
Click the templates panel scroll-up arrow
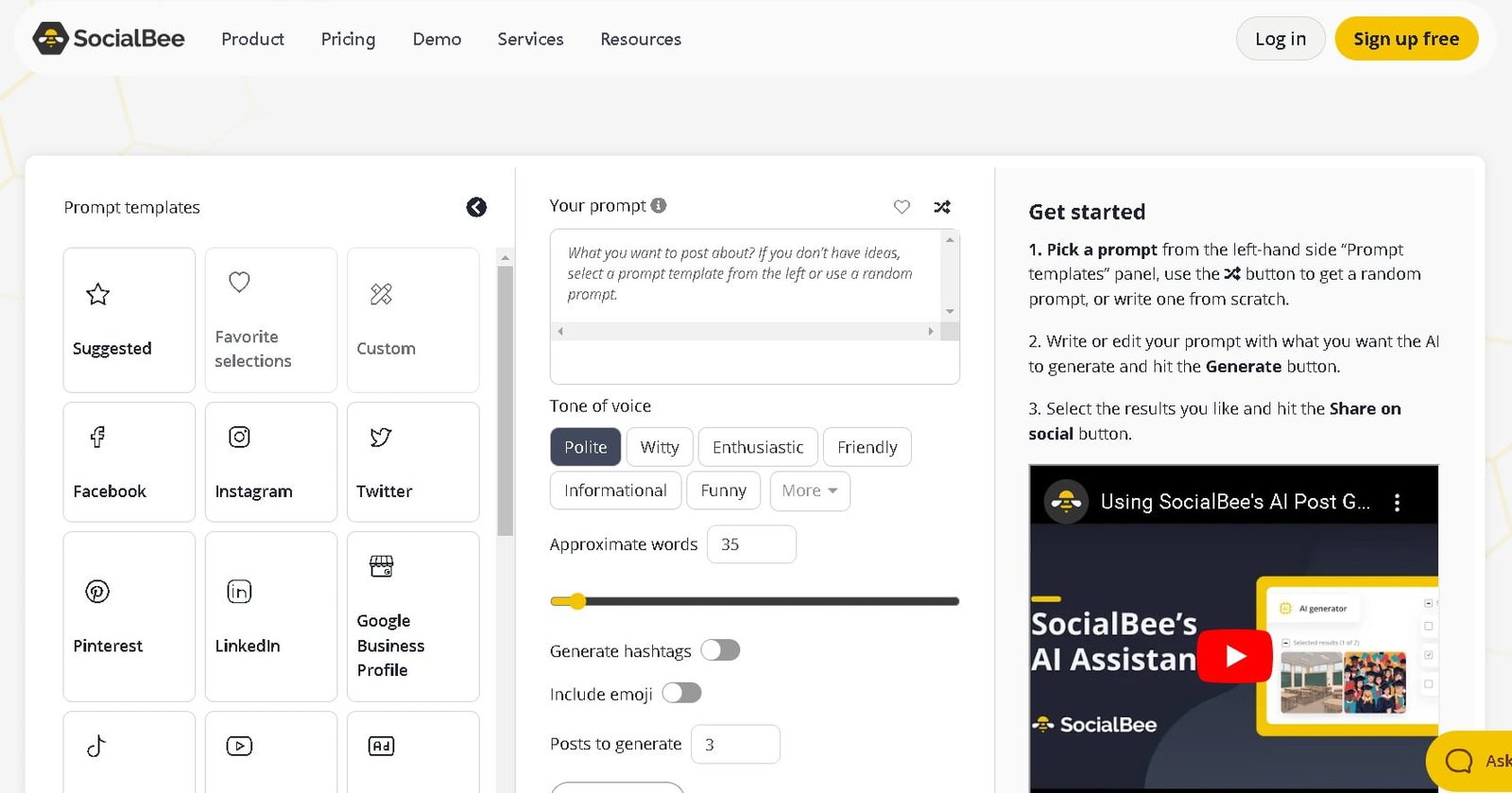point(505,257)
